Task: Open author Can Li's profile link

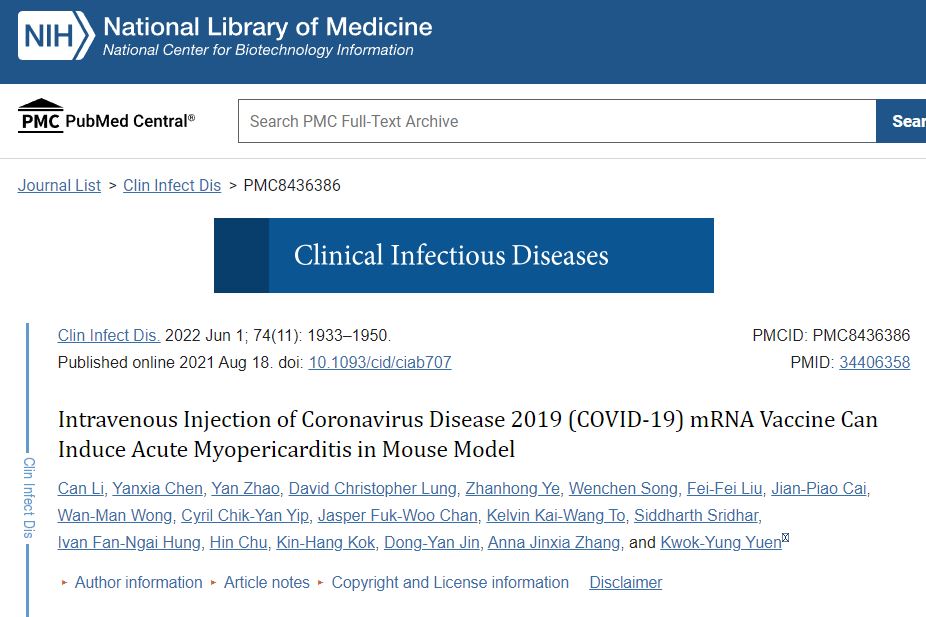Action: [x=80, y=488]
